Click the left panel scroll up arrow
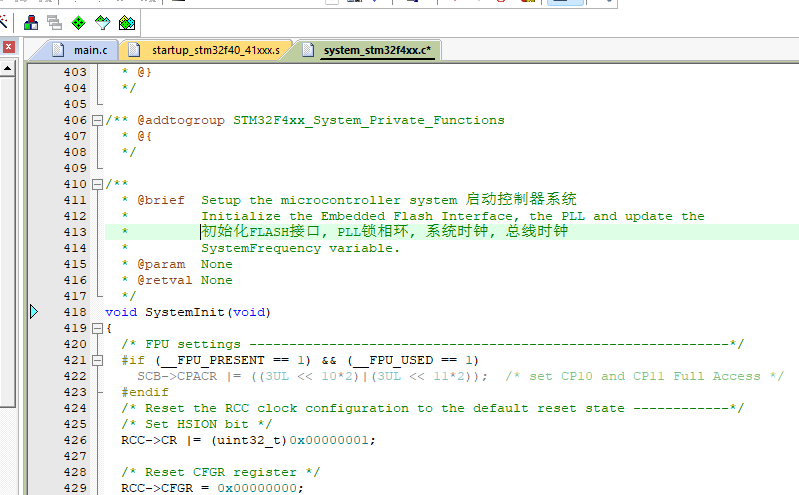The height and width of the screenshot is (495, 799). [x=8, y=68]
